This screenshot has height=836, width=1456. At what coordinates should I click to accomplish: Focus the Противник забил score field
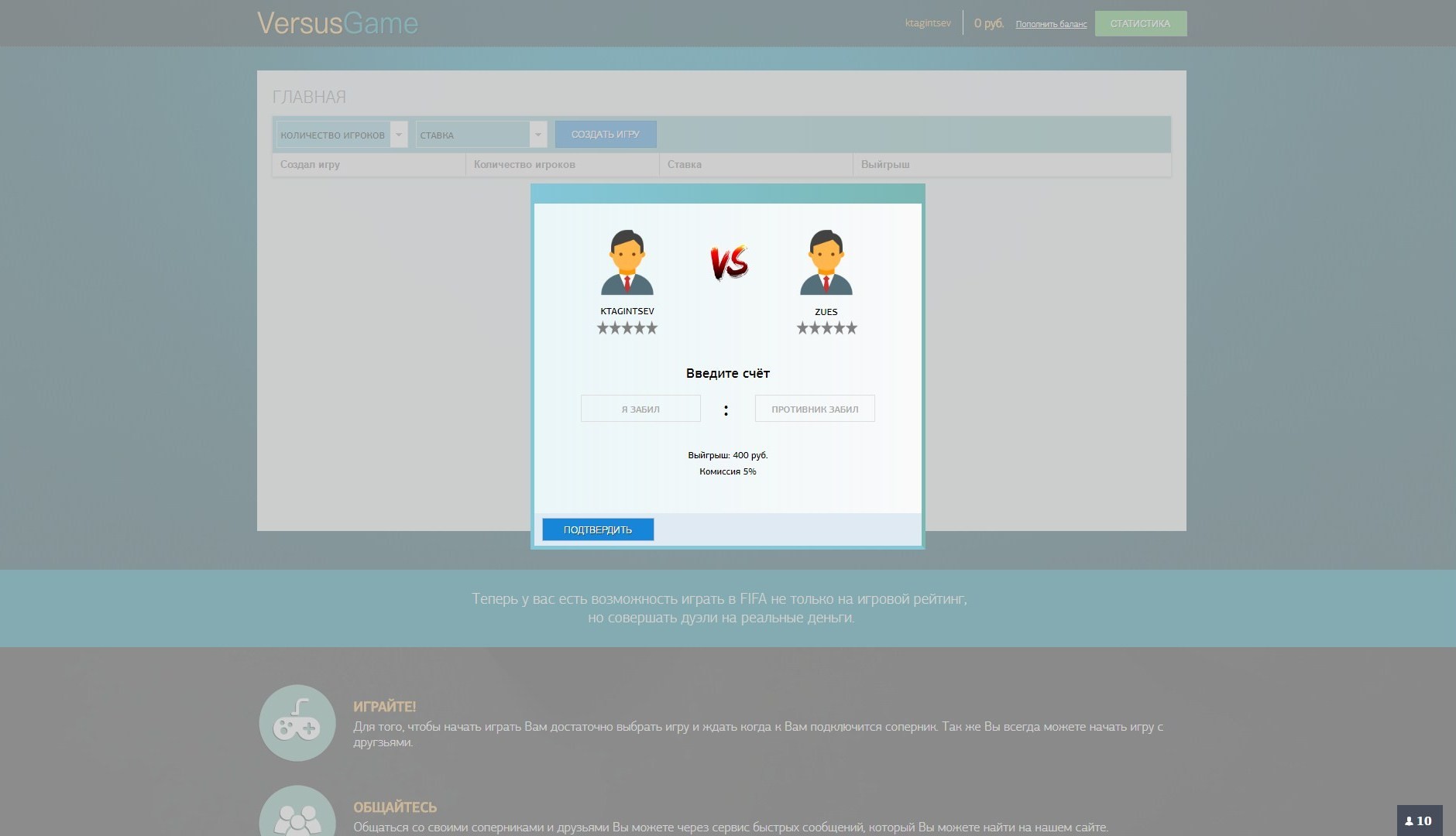point(815,409)
